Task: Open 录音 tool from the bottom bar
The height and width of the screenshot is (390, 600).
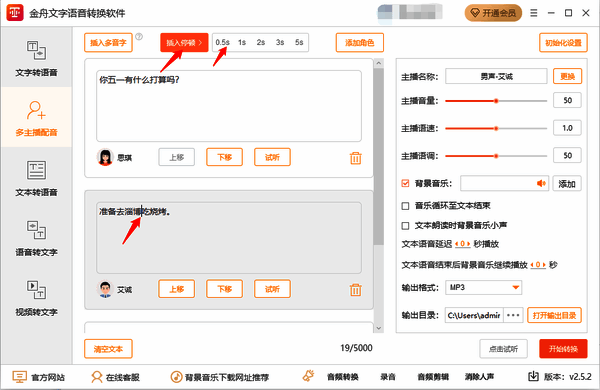Action: click(x=388, y=377)
